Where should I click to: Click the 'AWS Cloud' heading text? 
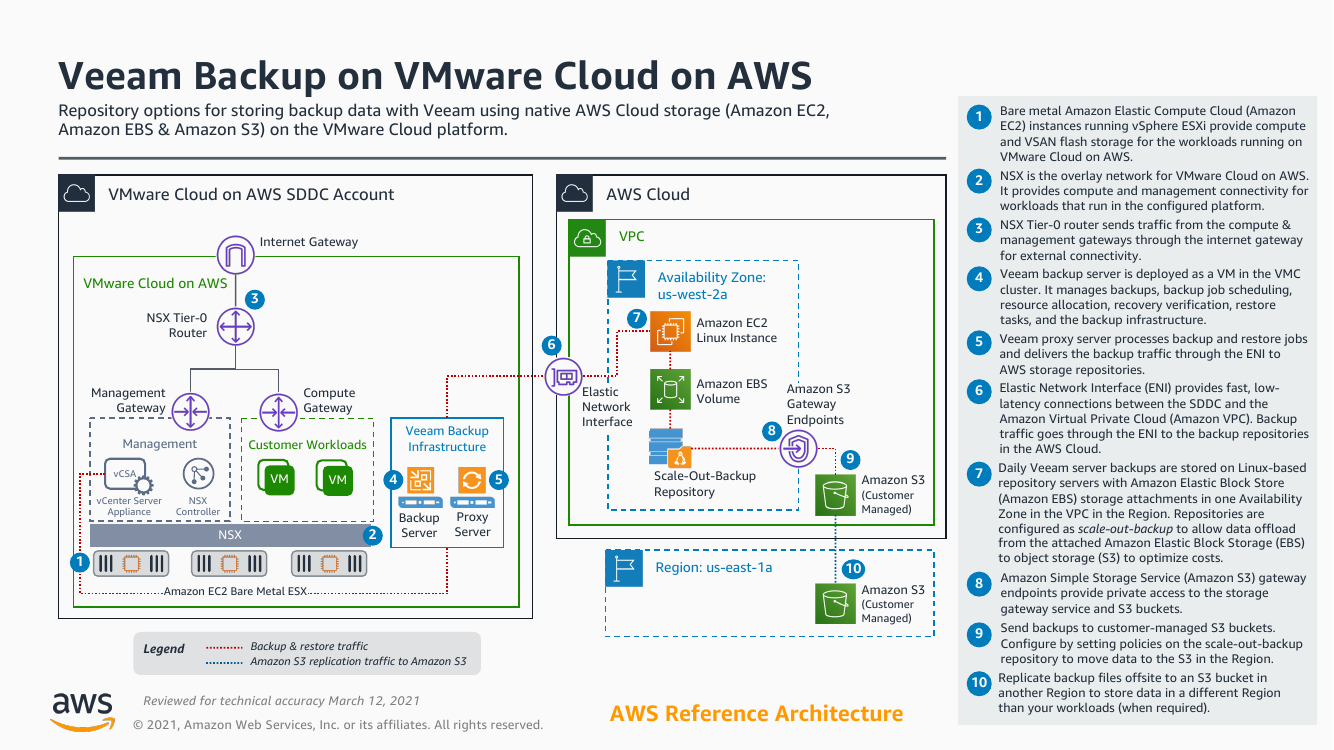pyautogui.click(x=648, y=194)
